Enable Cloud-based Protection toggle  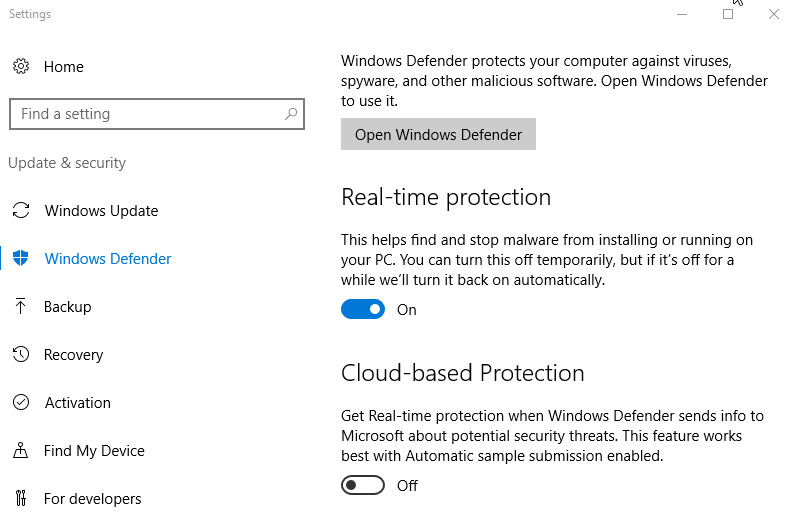[363, 486]
